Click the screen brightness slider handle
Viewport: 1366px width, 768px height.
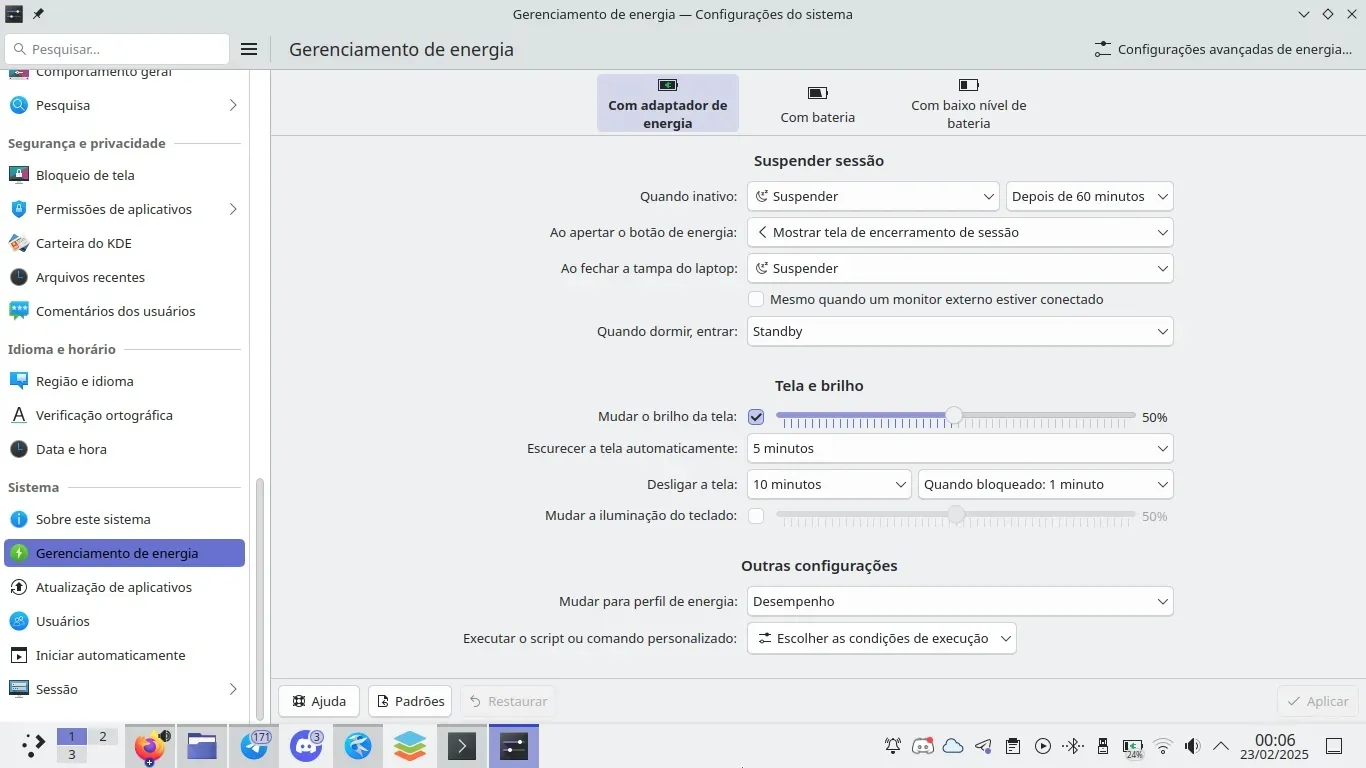coord(954,415)
